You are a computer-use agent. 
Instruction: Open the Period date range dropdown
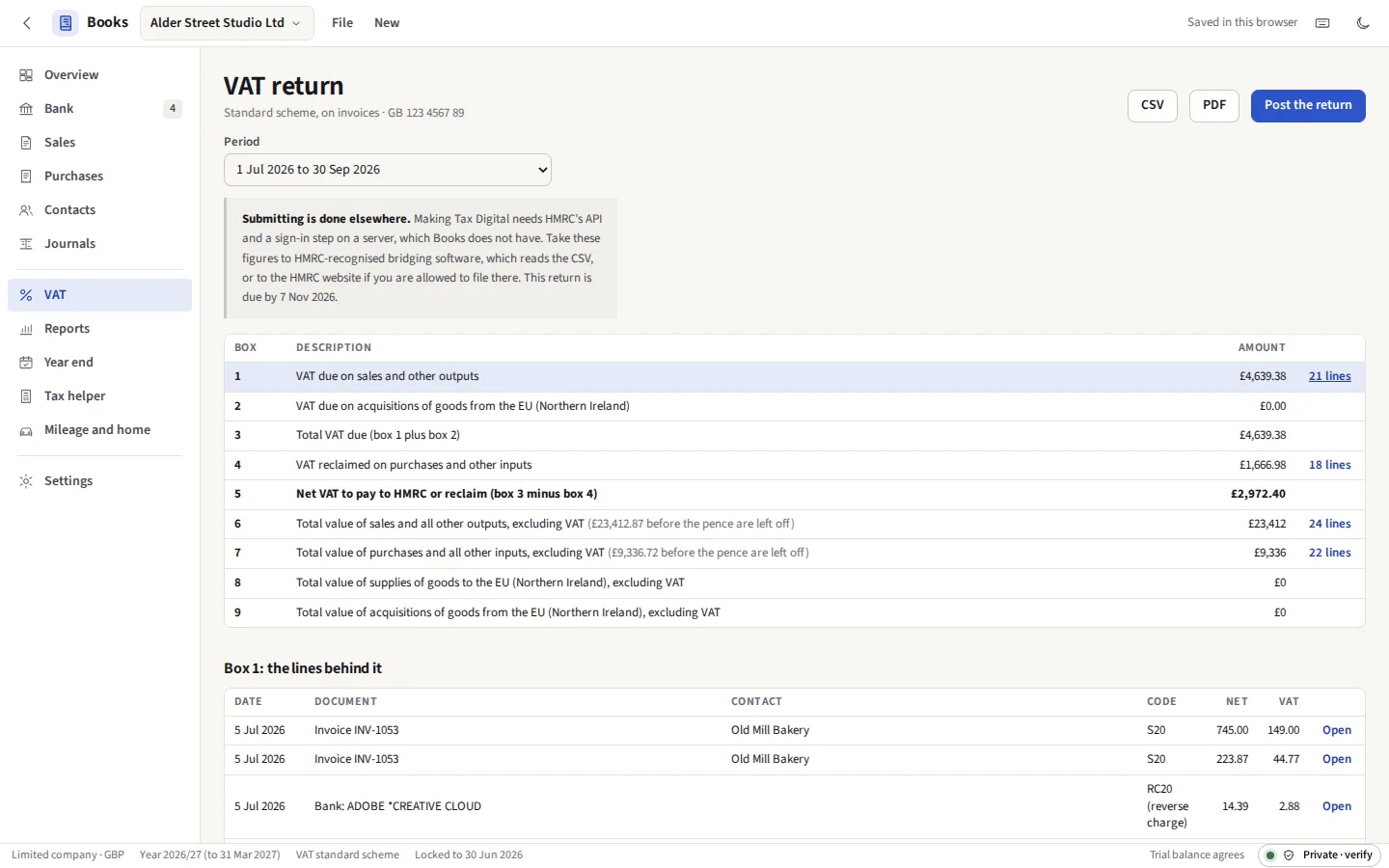[x=388, y=170]
